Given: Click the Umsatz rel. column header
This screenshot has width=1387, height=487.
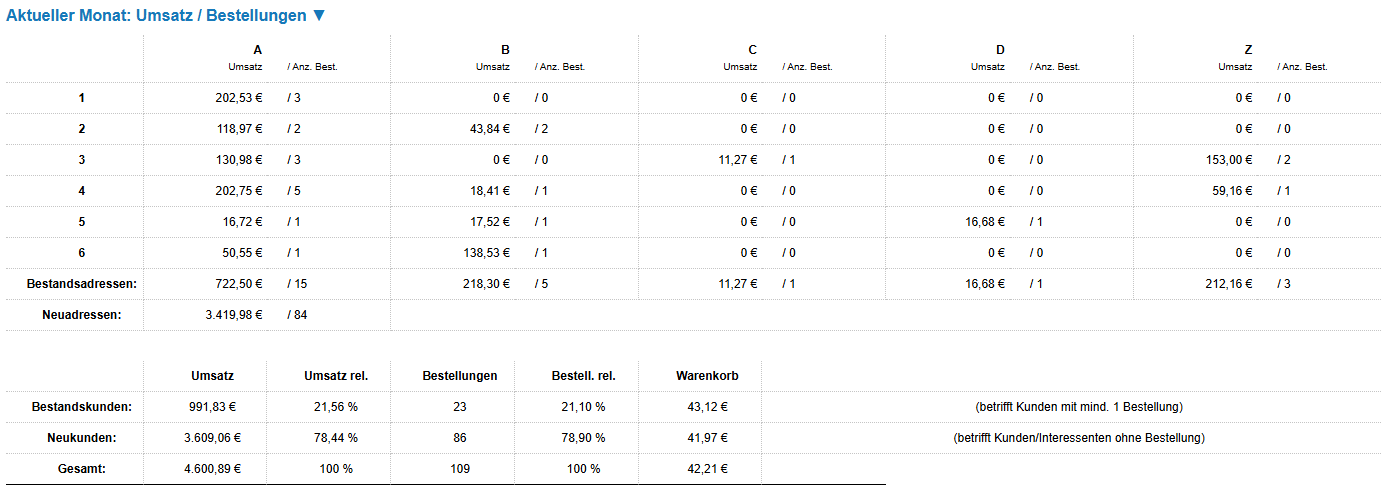Looking at the screenshot, I should [x=336, y=376].
